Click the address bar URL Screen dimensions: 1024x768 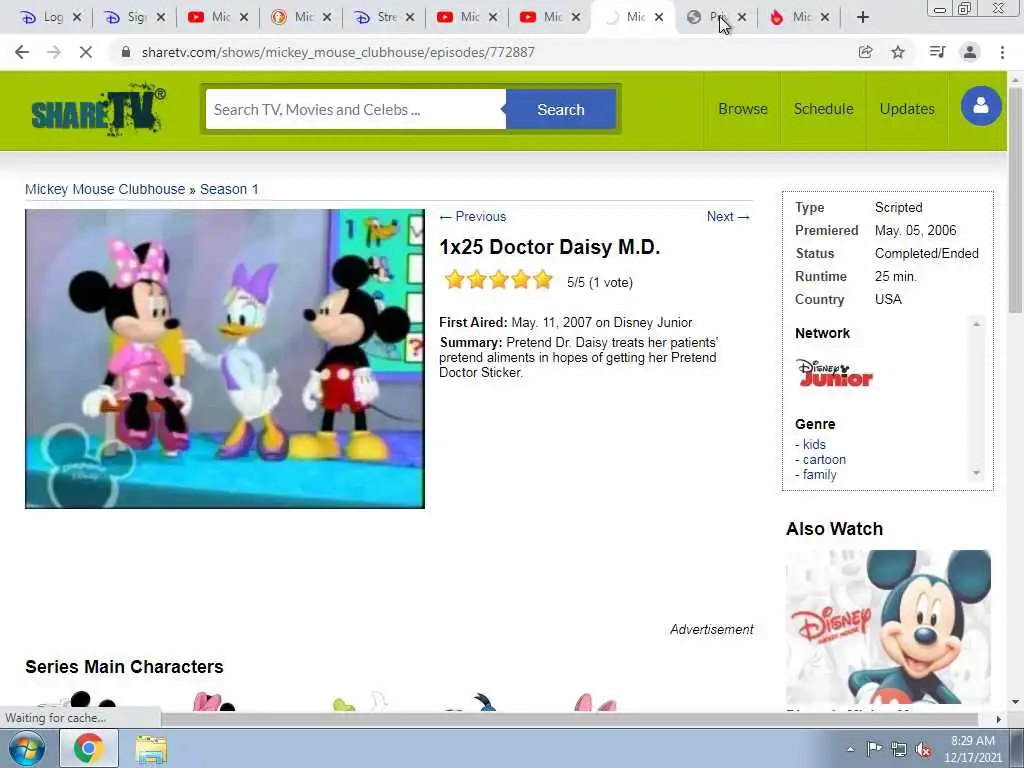tap(338, 52)
